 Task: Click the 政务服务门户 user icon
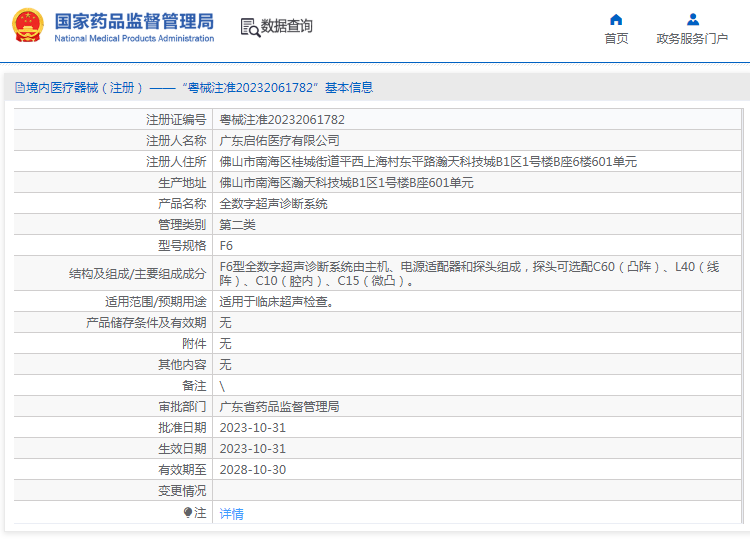[693, 20]
